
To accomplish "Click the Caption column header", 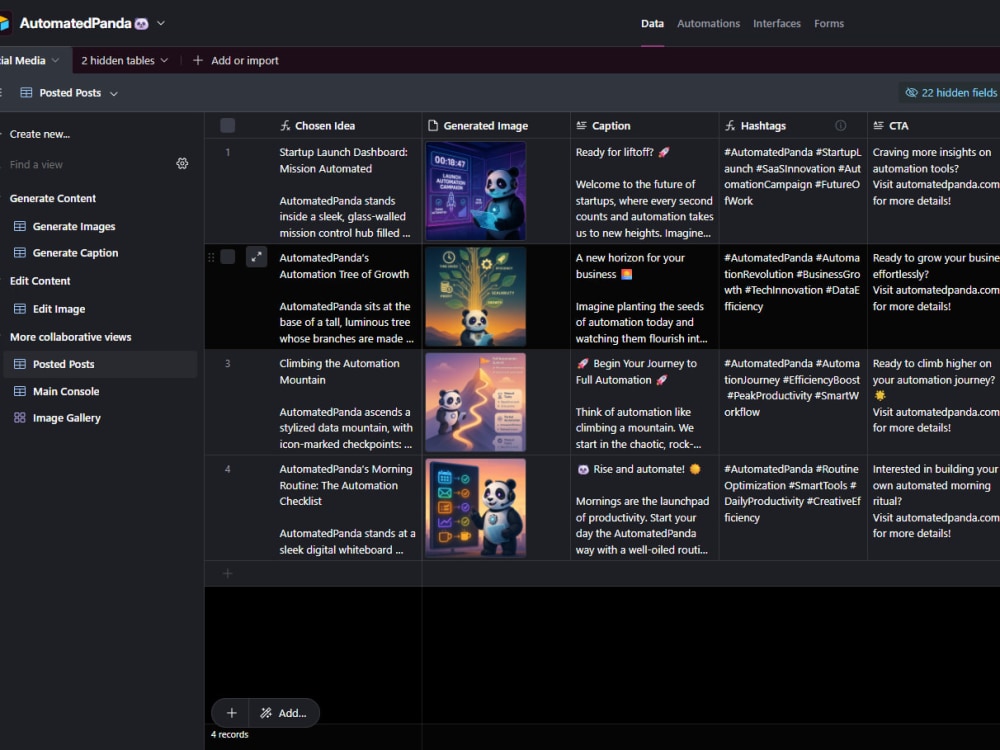I will point(645,126).
